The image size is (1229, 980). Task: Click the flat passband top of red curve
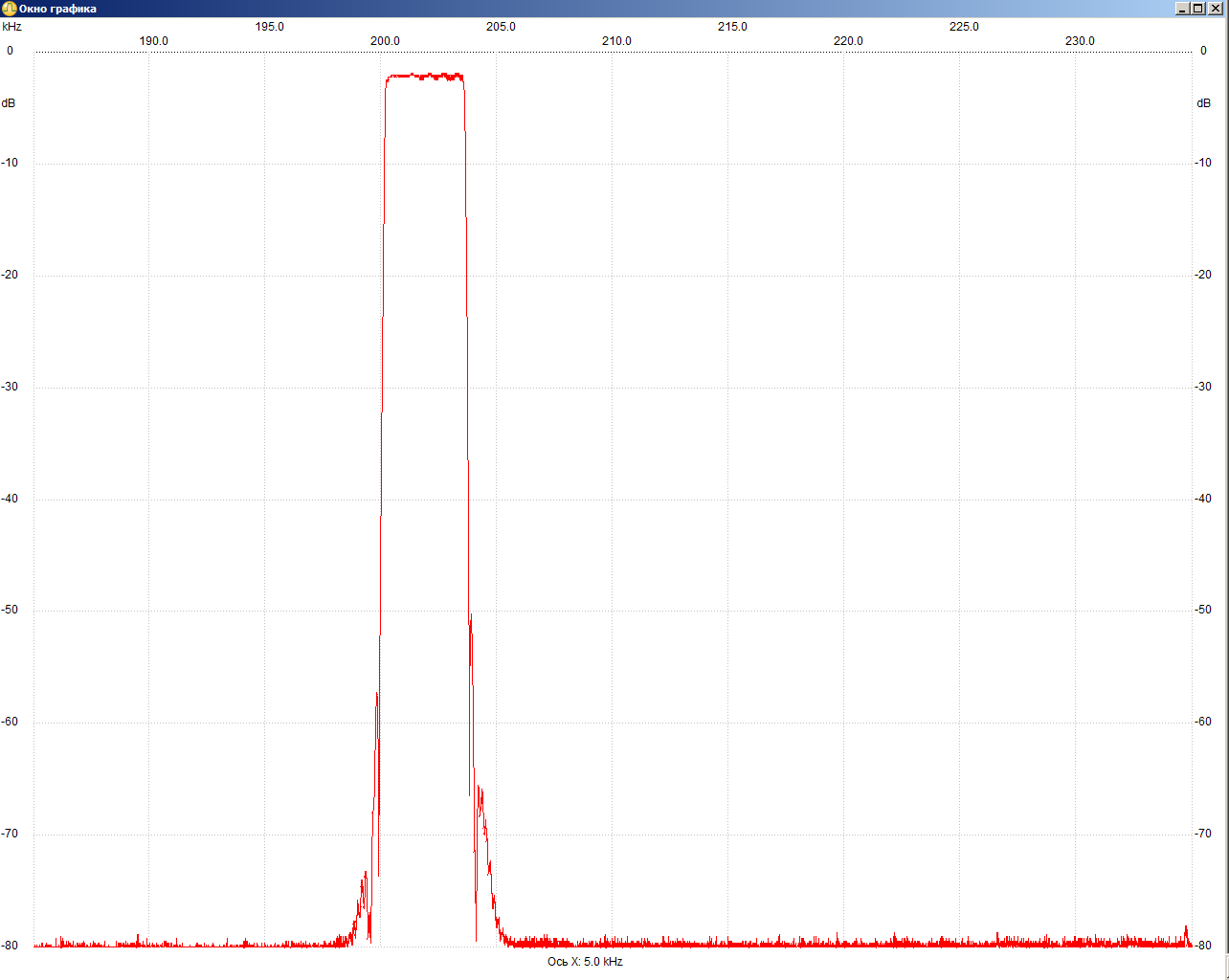coord(424,76)
